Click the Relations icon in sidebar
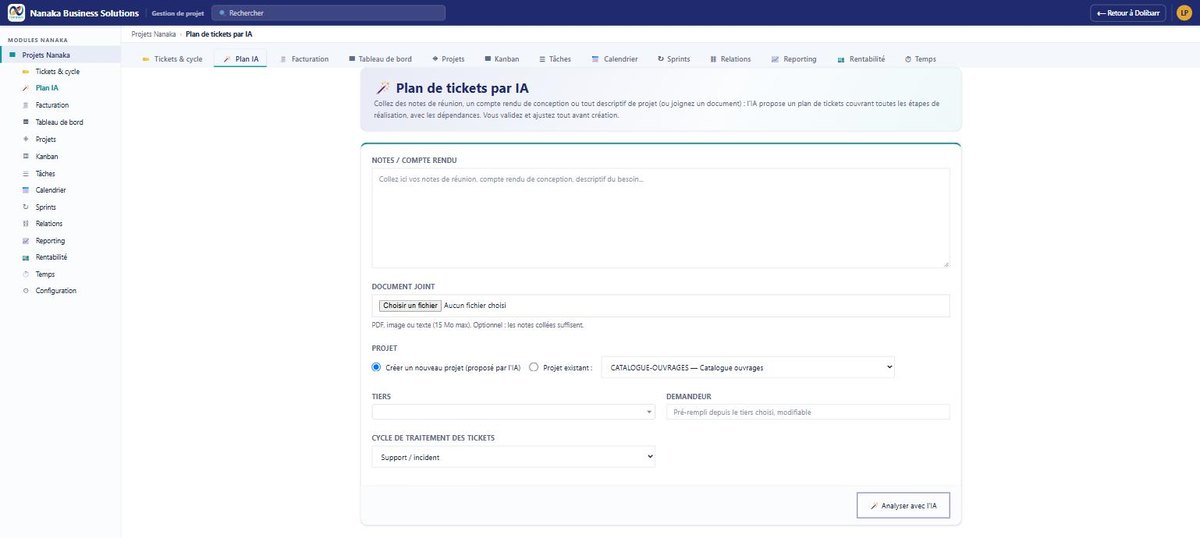Image resolution: width=1200 pixels, height=538 pixels. [x=26, y=224]
